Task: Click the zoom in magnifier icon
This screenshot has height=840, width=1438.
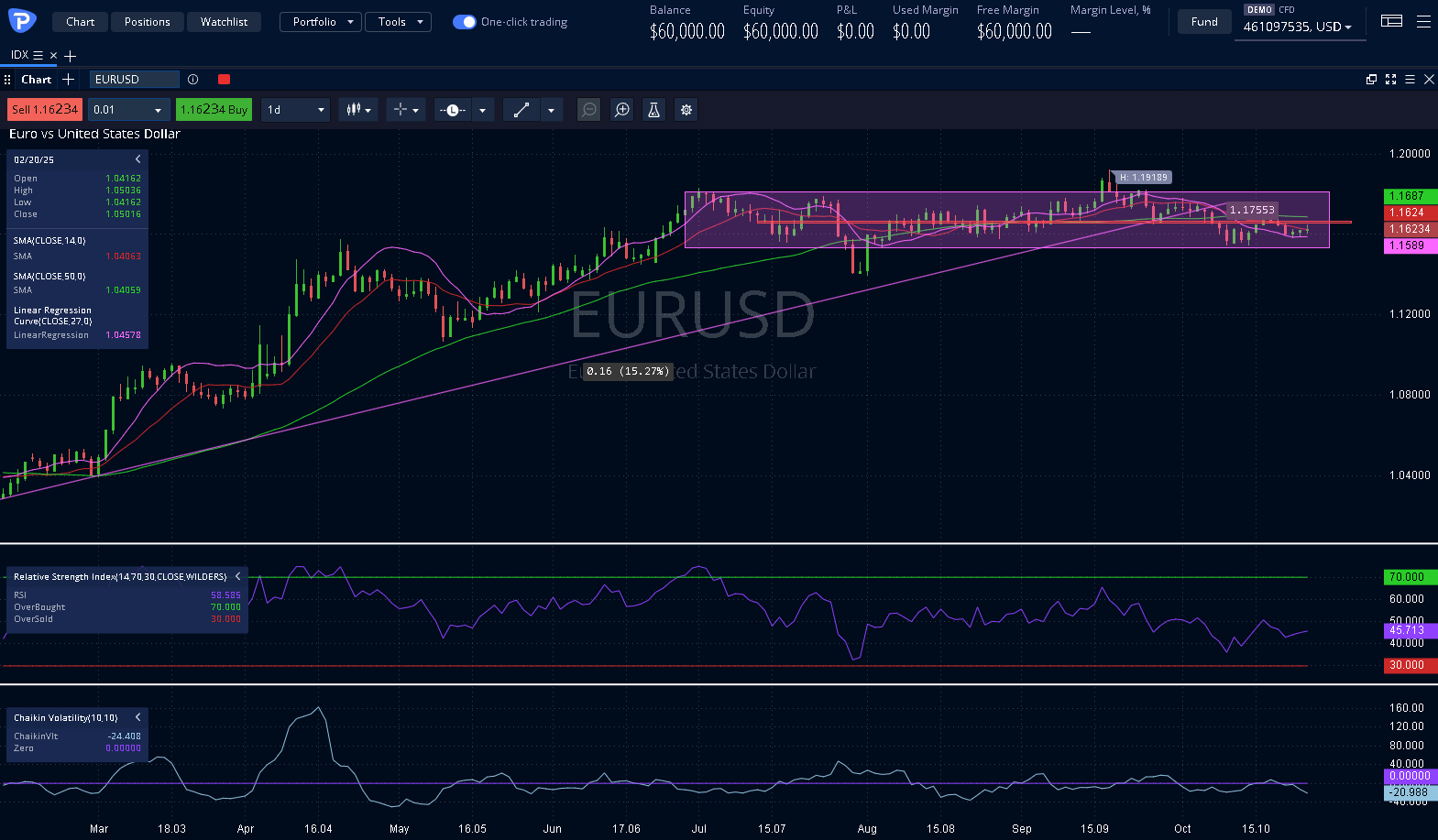Action: pyautogui.click(x=622, y=110)
